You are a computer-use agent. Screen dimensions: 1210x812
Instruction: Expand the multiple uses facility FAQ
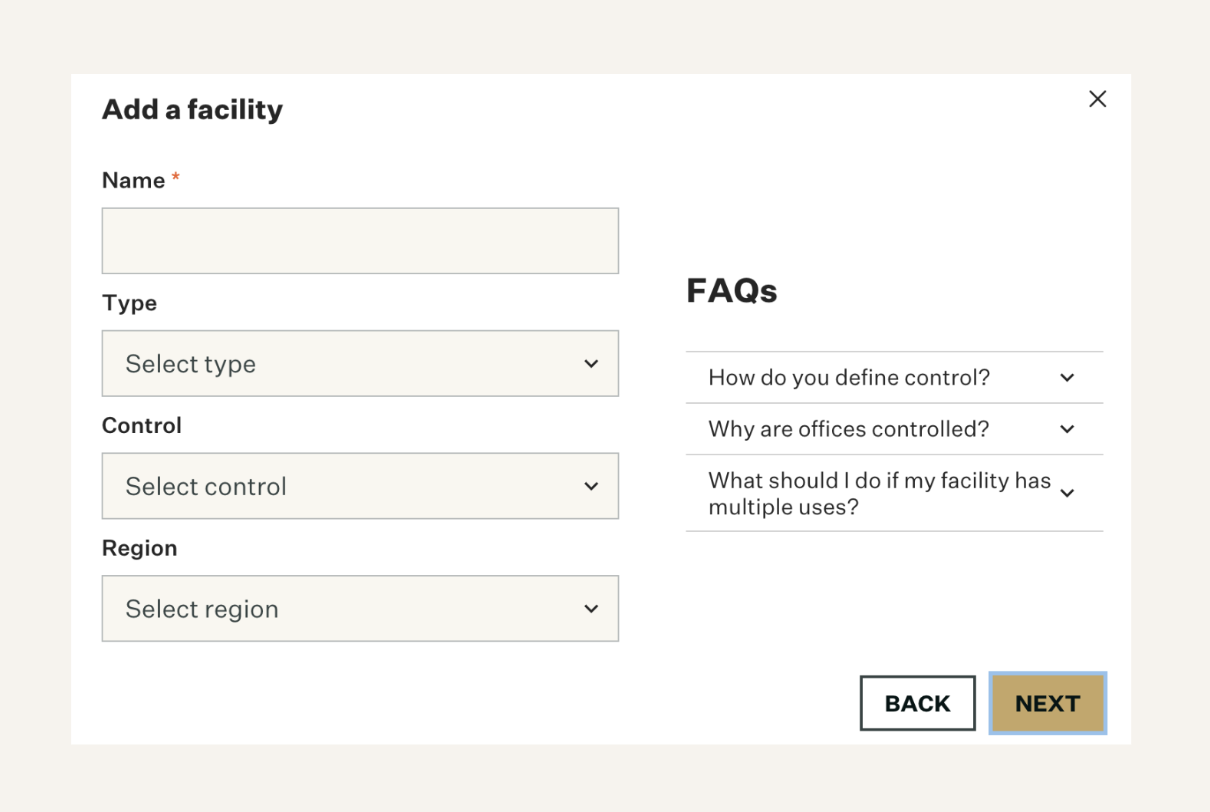[894, 493]
